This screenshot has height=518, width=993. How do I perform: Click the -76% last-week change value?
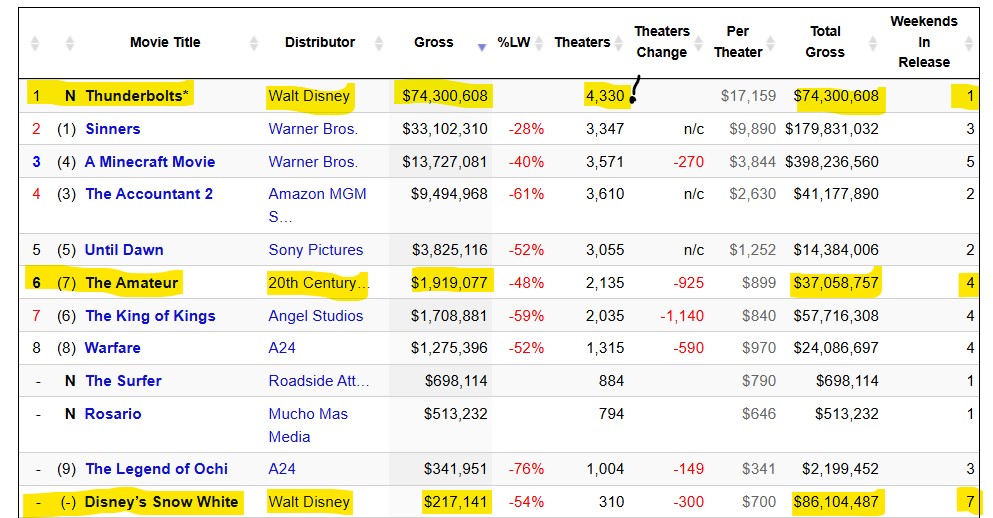click(x=526, y=469)
